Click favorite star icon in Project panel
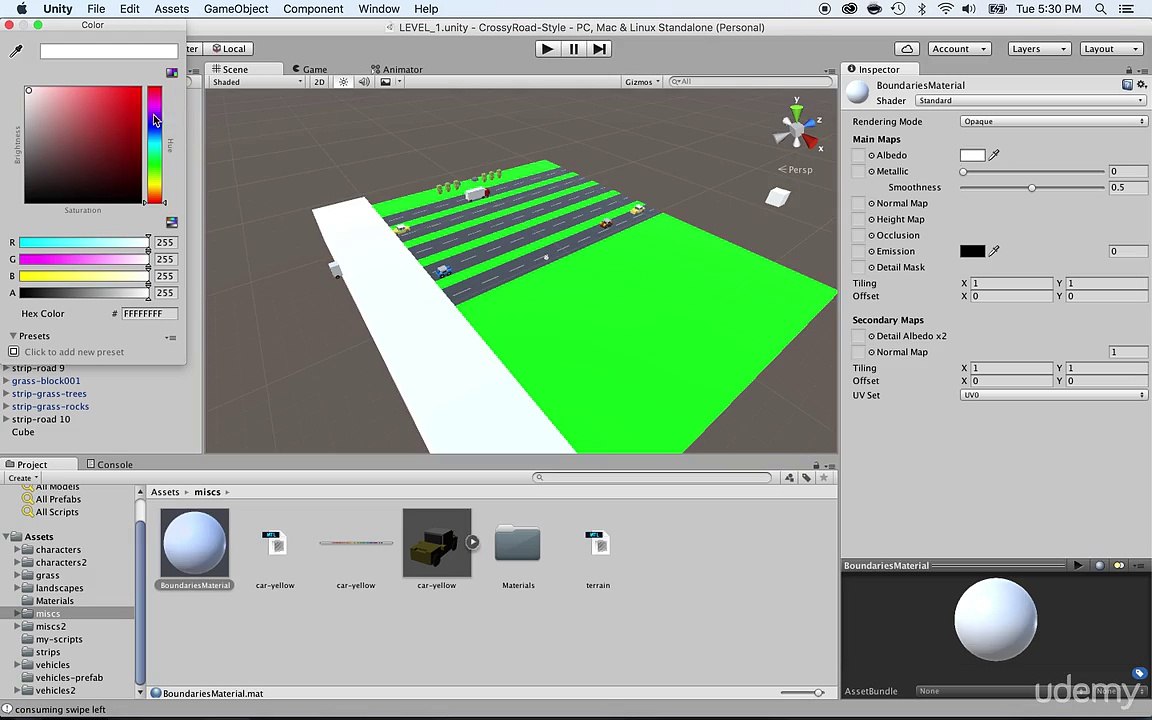Viewport: 1152px width, 720px height. pyautogui.click(x=824, y=478)
